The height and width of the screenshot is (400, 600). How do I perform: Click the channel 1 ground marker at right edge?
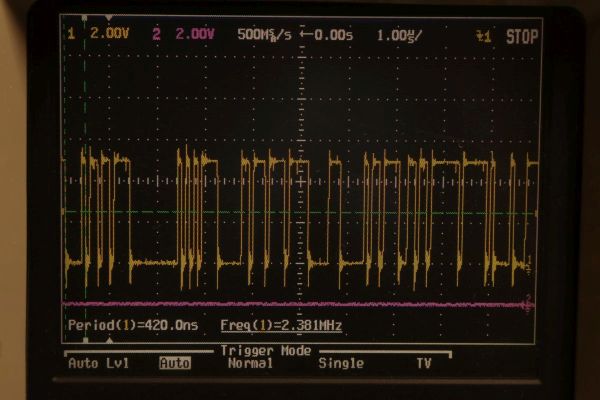tap(529, 264)
